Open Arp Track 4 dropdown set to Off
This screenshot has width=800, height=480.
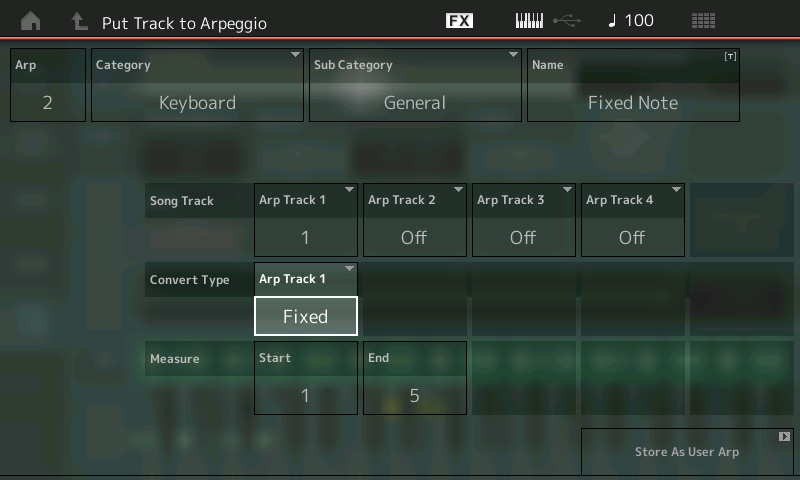[633, 220]
